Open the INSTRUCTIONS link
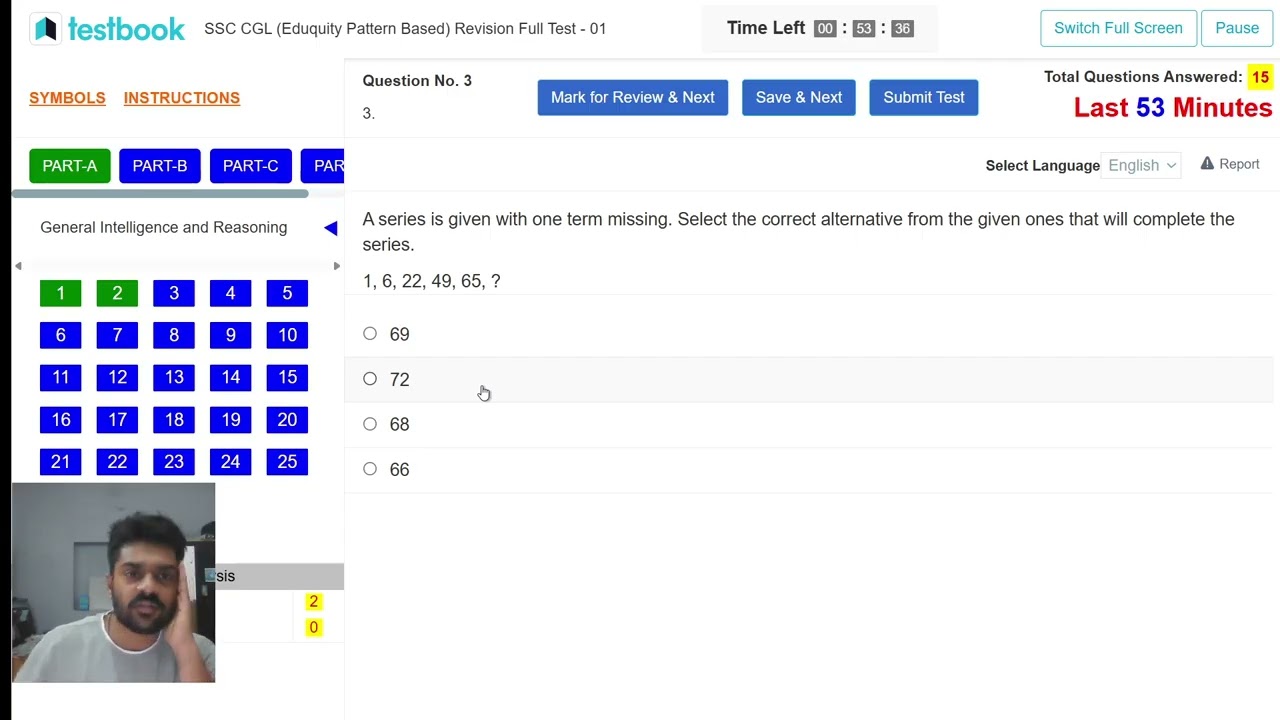The image size is (1280, 720). (181, 98)
